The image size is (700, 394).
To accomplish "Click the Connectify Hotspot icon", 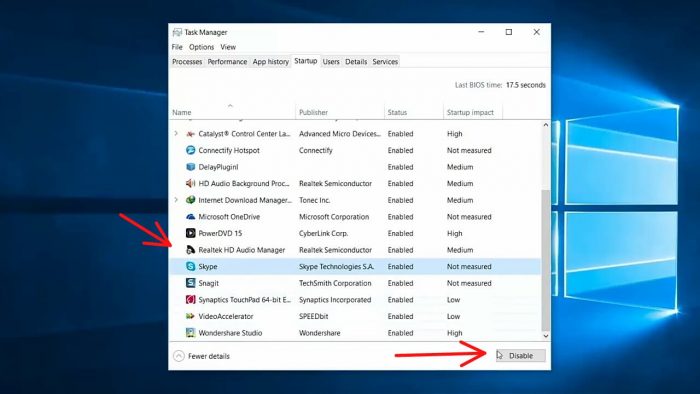I will 191,150.
